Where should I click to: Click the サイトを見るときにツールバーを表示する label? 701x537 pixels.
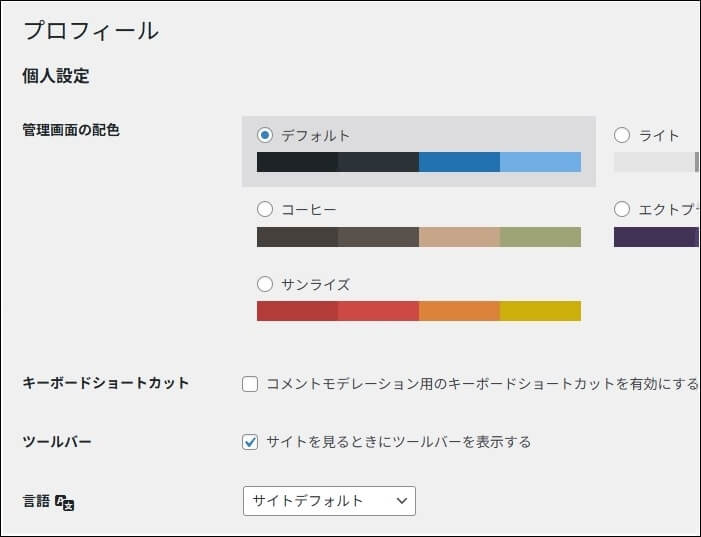398,441
